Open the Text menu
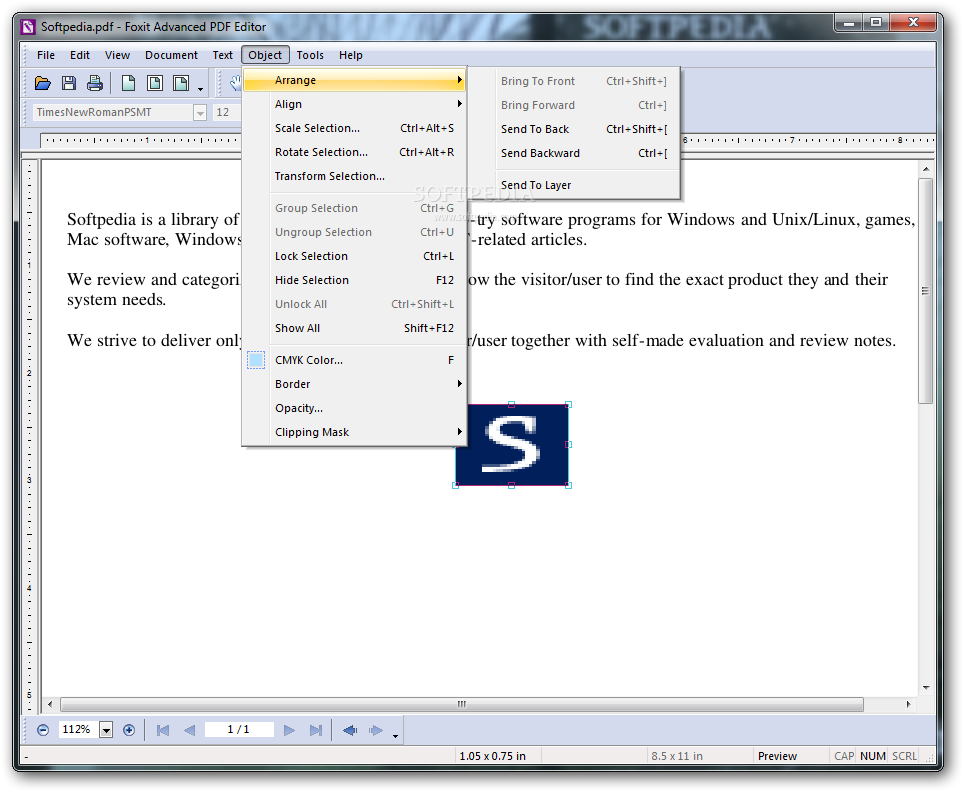 [222, 55]
